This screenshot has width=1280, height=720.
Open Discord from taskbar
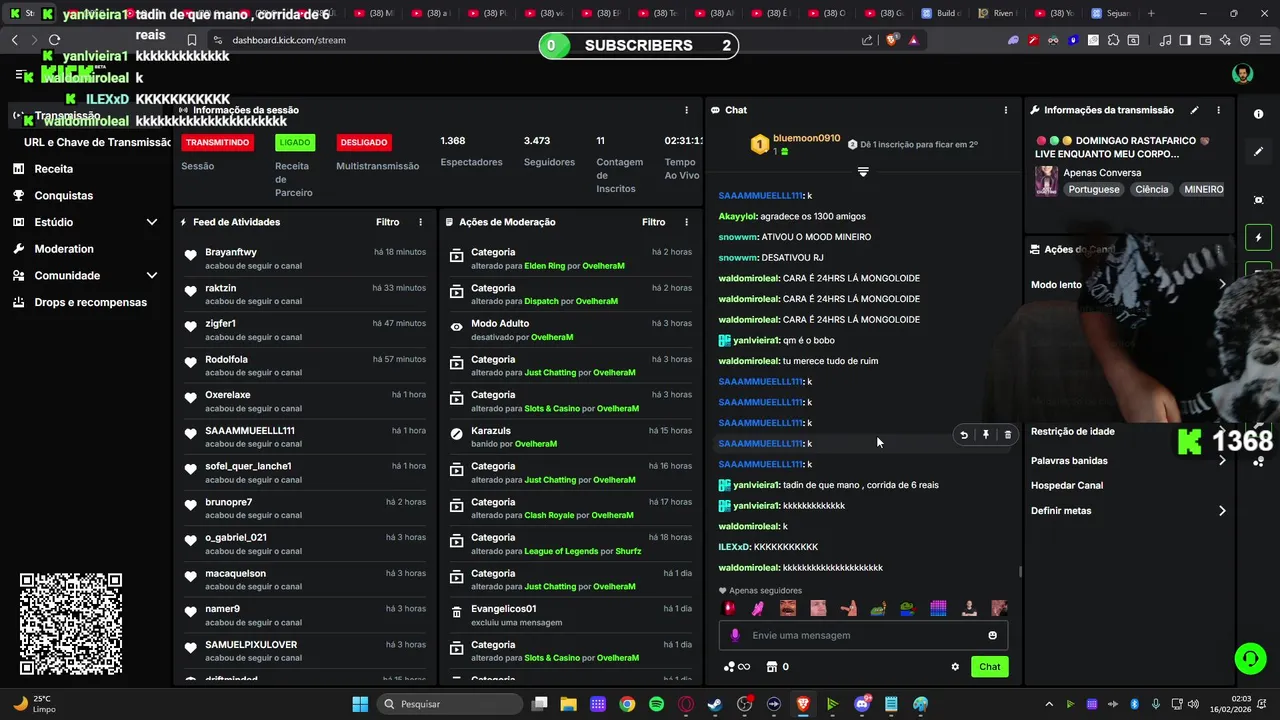(862, 704)
